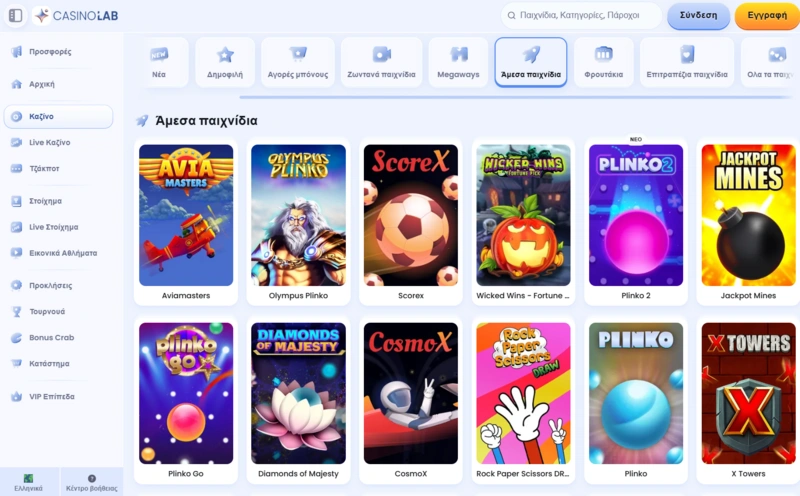Open the CasinoLab logo home link
The width and height of the screenshot is (800, 496).
(77, 15)
